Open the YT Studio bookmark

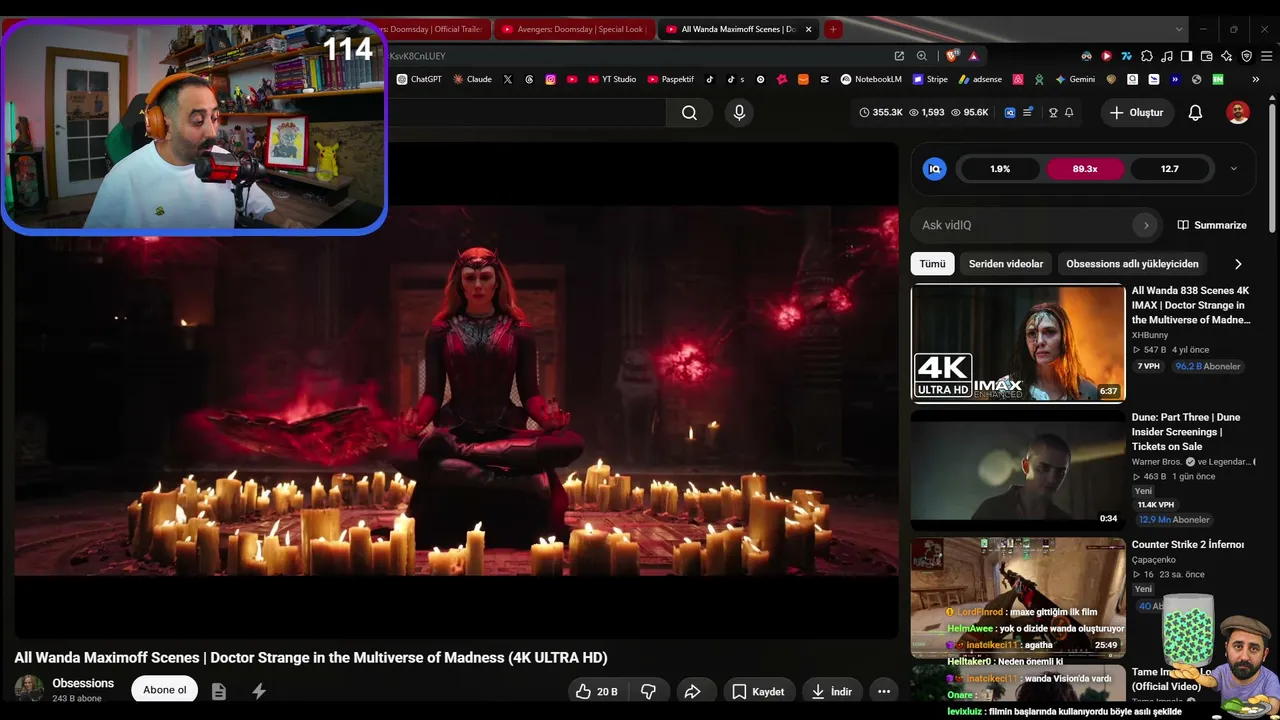click(x=612, y=79)
